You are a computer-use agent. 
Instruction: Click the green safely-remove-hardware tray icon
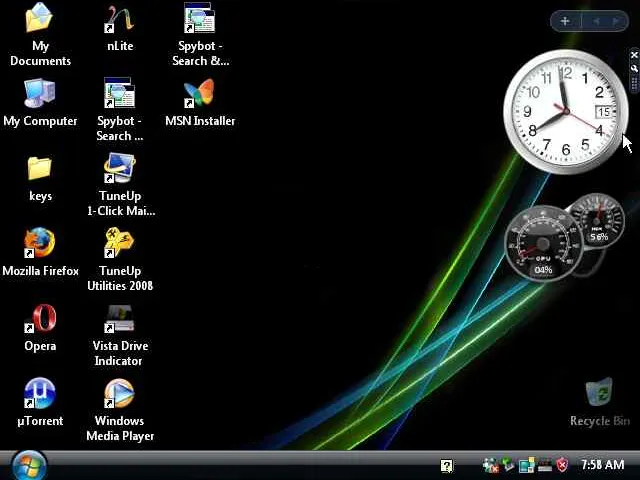508,464
